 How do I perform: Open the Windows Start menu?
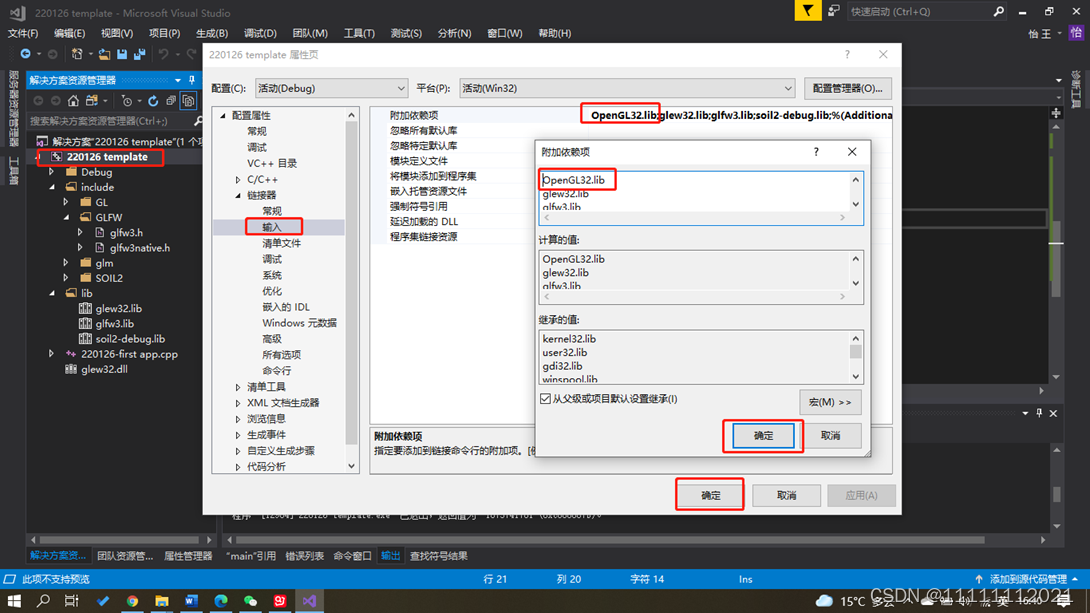coord(14,600)
